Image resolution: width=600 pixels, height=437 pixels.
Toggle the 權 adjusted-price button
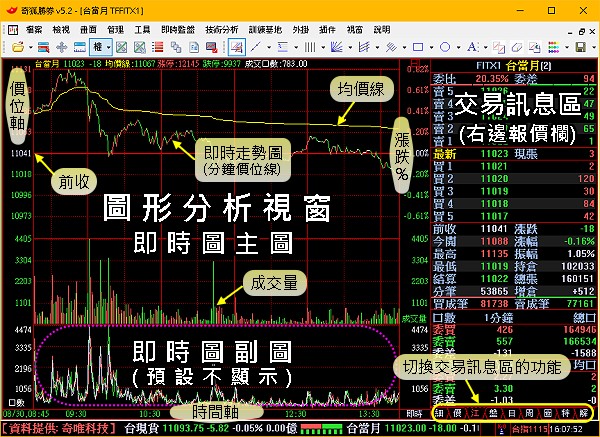[98, 47]
